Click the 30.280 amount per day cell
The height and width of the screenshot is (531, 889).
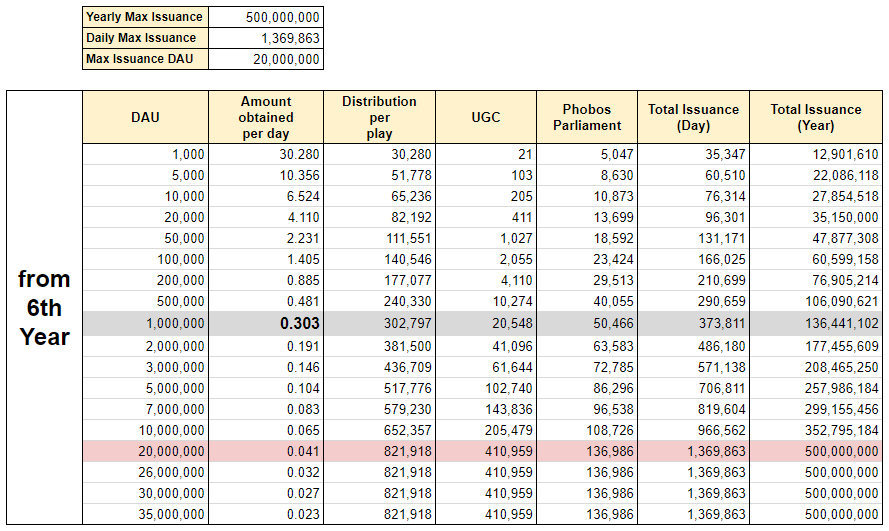[266, 154]
